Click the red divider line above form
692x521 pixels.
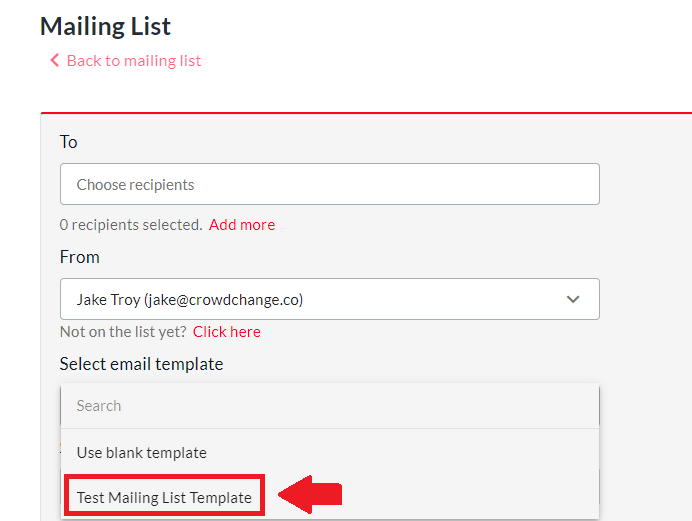[366, 113]
